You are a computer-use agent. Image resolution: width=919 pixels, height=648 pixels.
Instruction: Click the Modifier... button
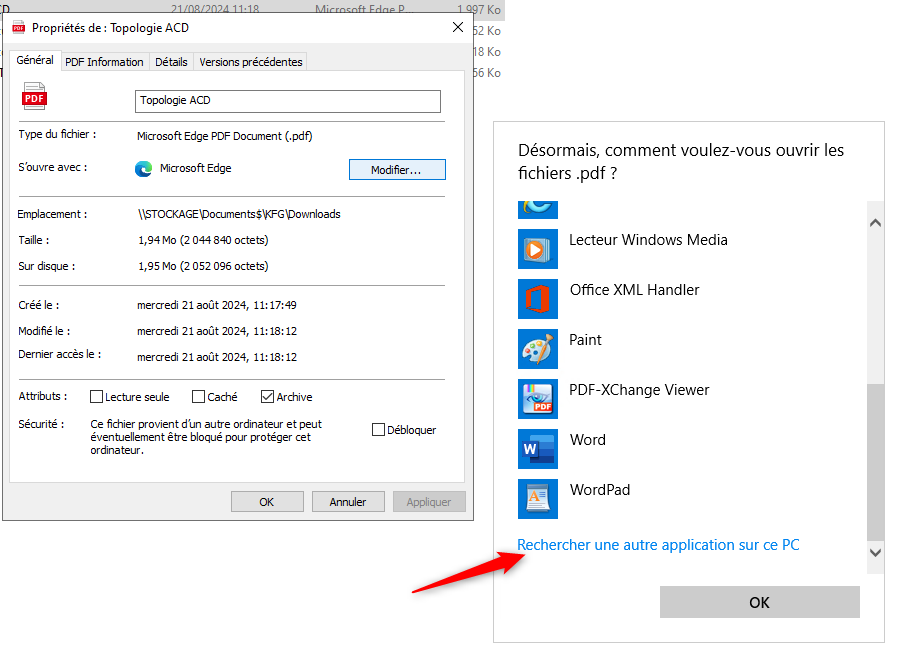pos(396,170)
